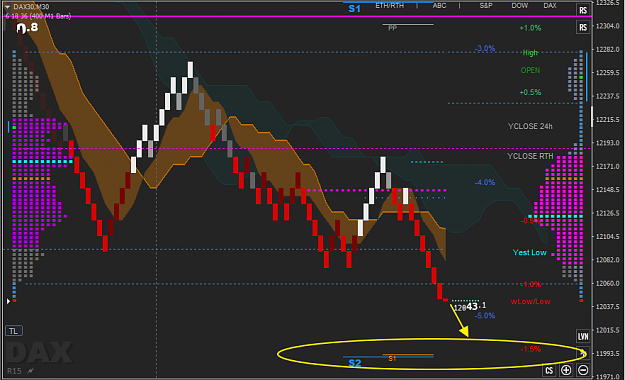Click the red wLow/Low label
625x380 pixels.
[x=531, y=301]
